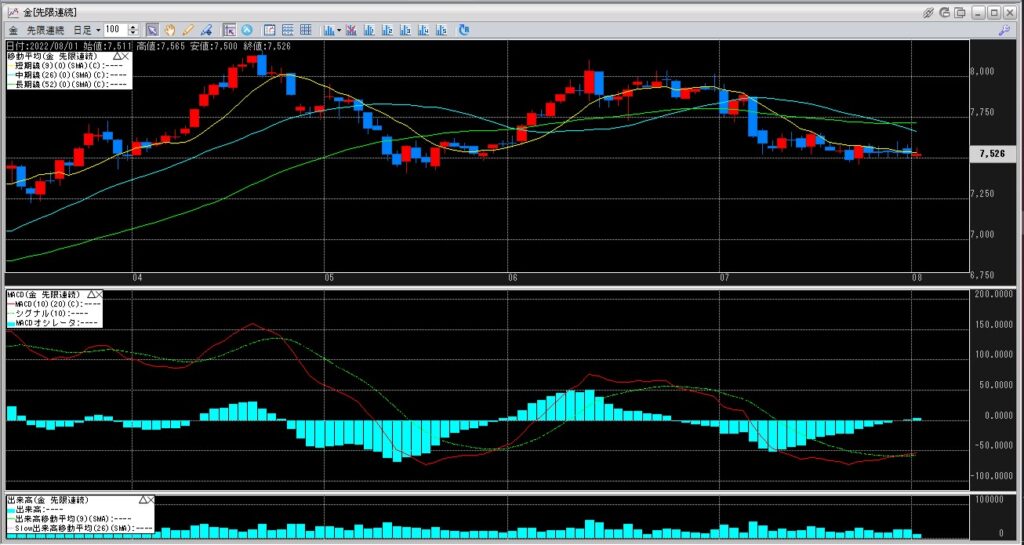This screenshot has height=545, width=1024.
Task: Select the arrow pointer cursor tool
Action: 151,30
